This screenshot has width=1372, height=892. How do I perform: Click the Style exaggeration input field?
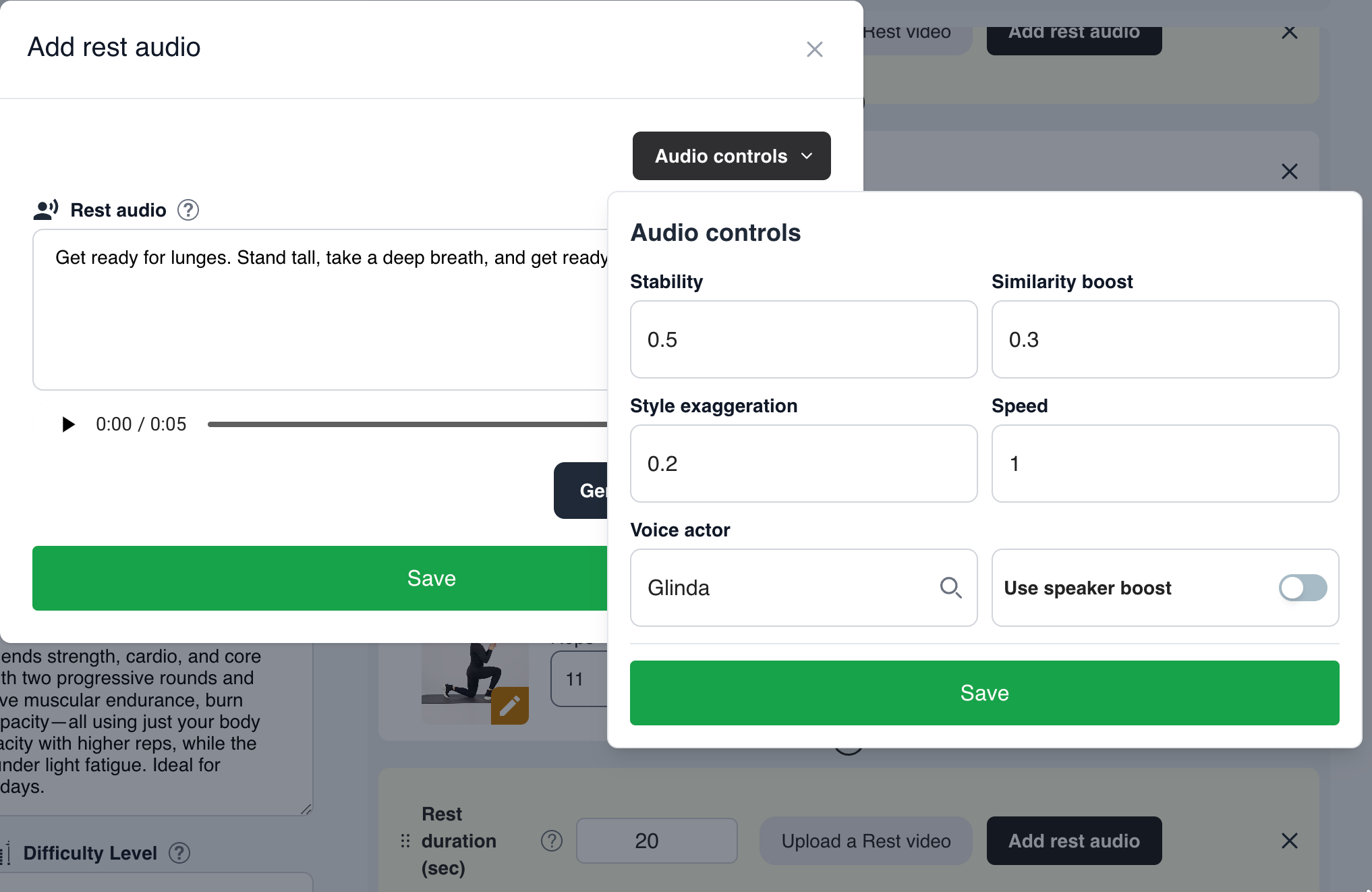(x=803, y=464)
